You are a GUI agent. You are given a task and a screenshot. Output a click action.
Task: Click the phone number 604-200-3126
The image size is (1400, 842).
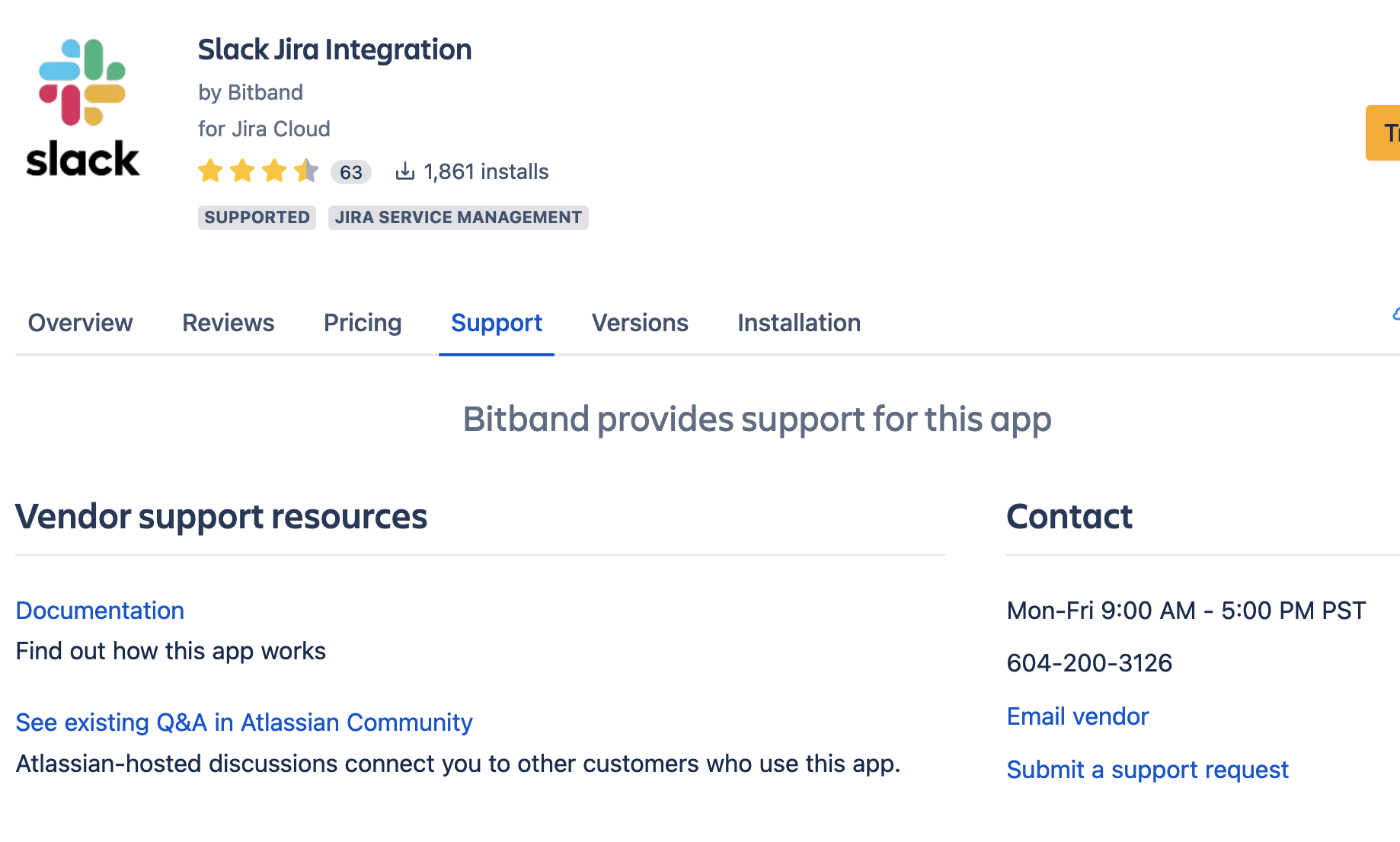(x=1089, y=662)
